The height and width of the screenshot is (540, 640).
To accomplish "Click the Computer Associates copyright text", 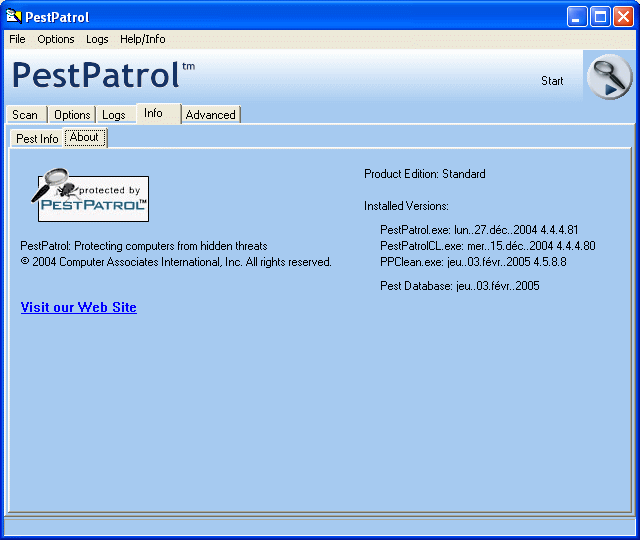I will tap(176, 262).
